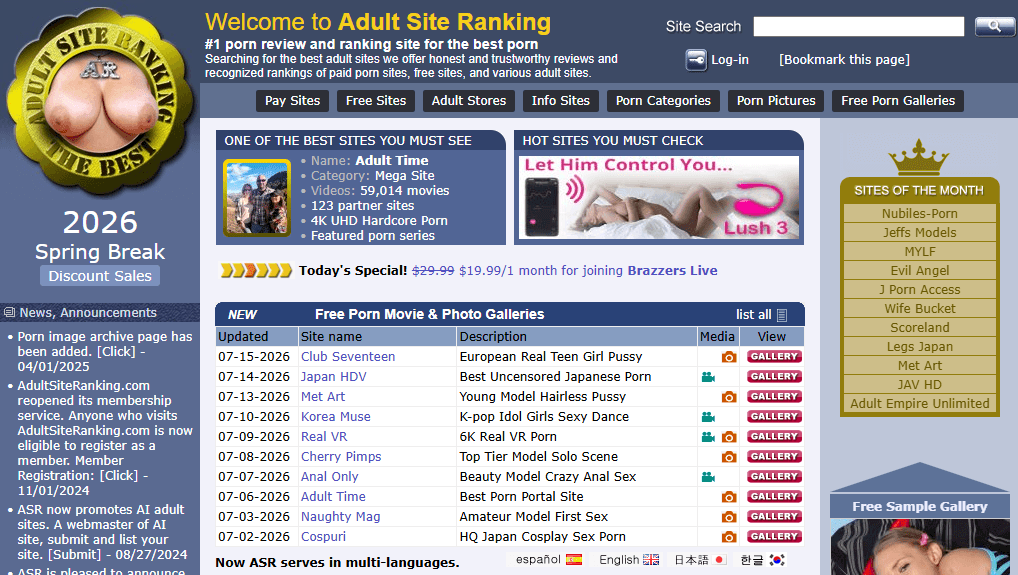Click GALLERY button for Cospuri

pyautogui.click(x=774, y=537)
